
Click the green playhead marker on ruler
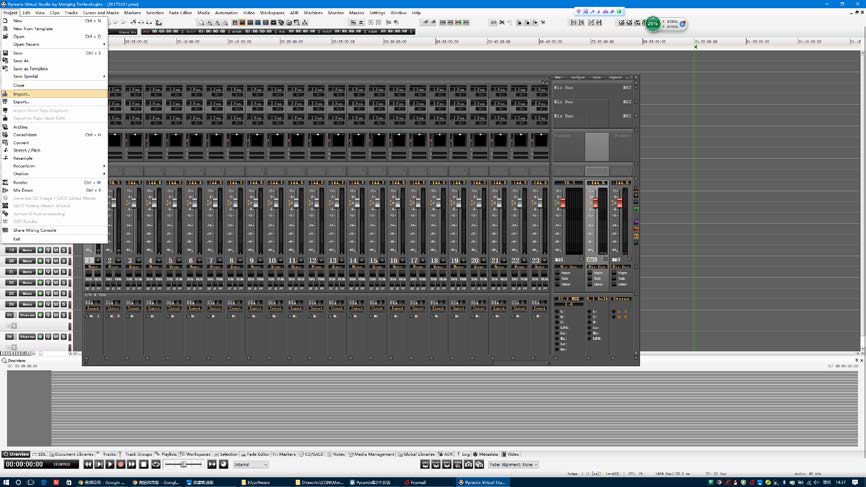(695, 46)
